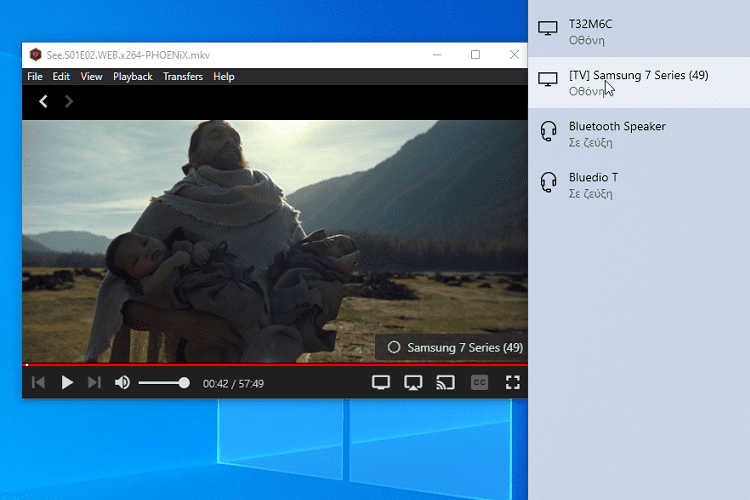Minimize the video player window
This screenshot has width=750, height=500.
[x=437, y=55]
